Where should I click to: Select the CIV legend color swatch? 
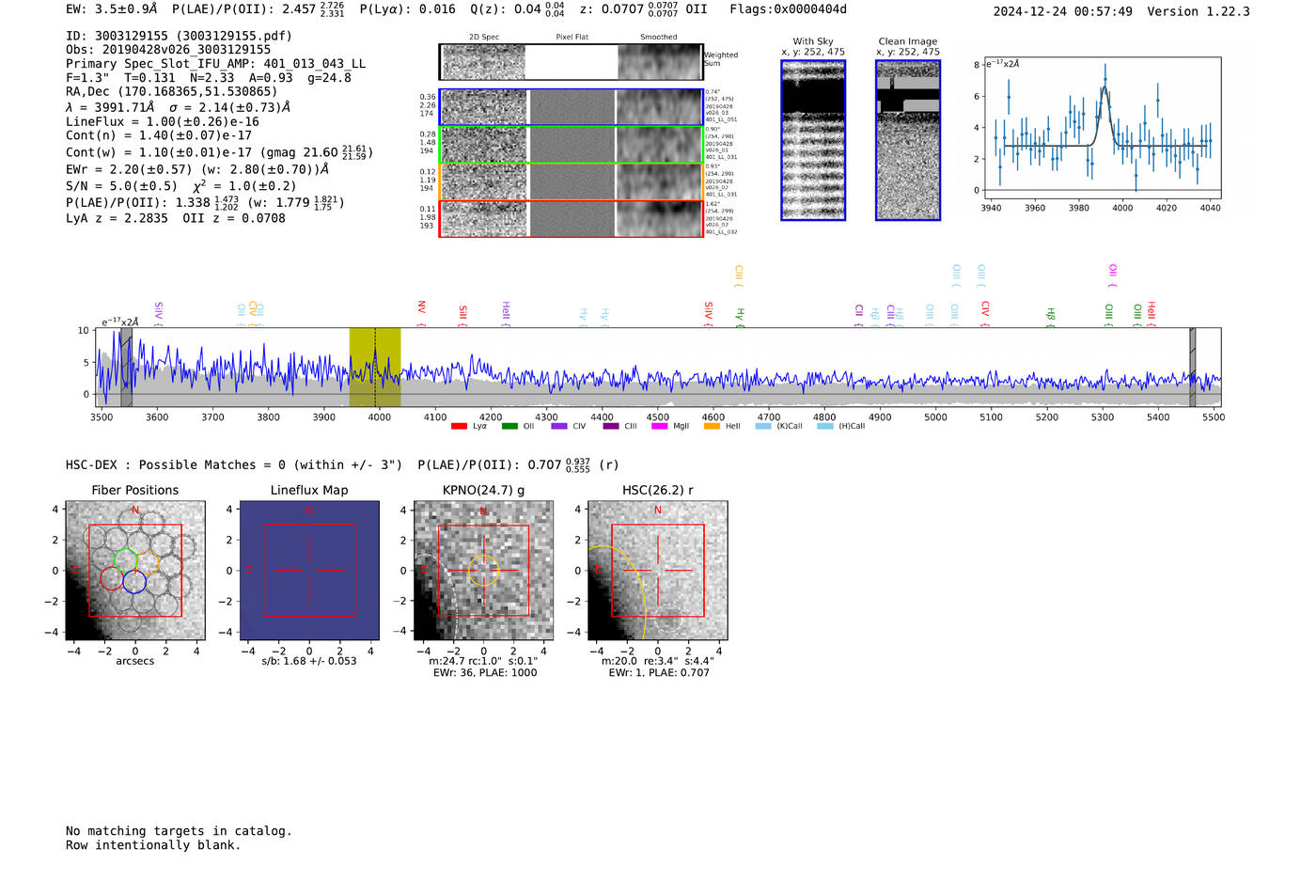click(559, 427)
